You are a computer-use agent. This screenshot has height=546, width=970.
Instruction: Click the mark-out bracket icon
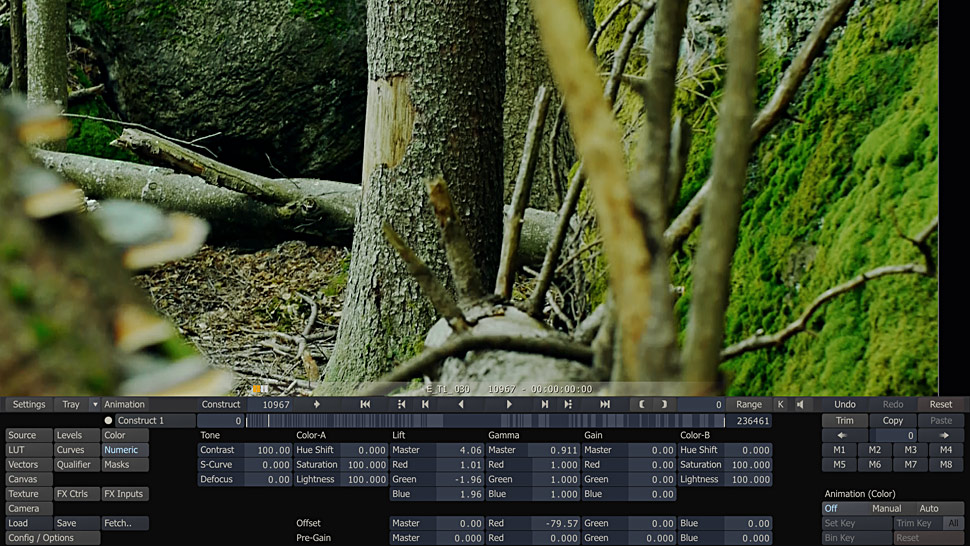coord(663,404)
